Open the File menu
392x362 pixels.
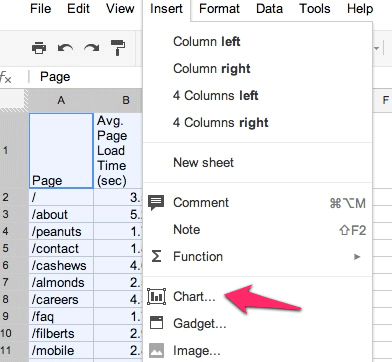tap(40, 8)
